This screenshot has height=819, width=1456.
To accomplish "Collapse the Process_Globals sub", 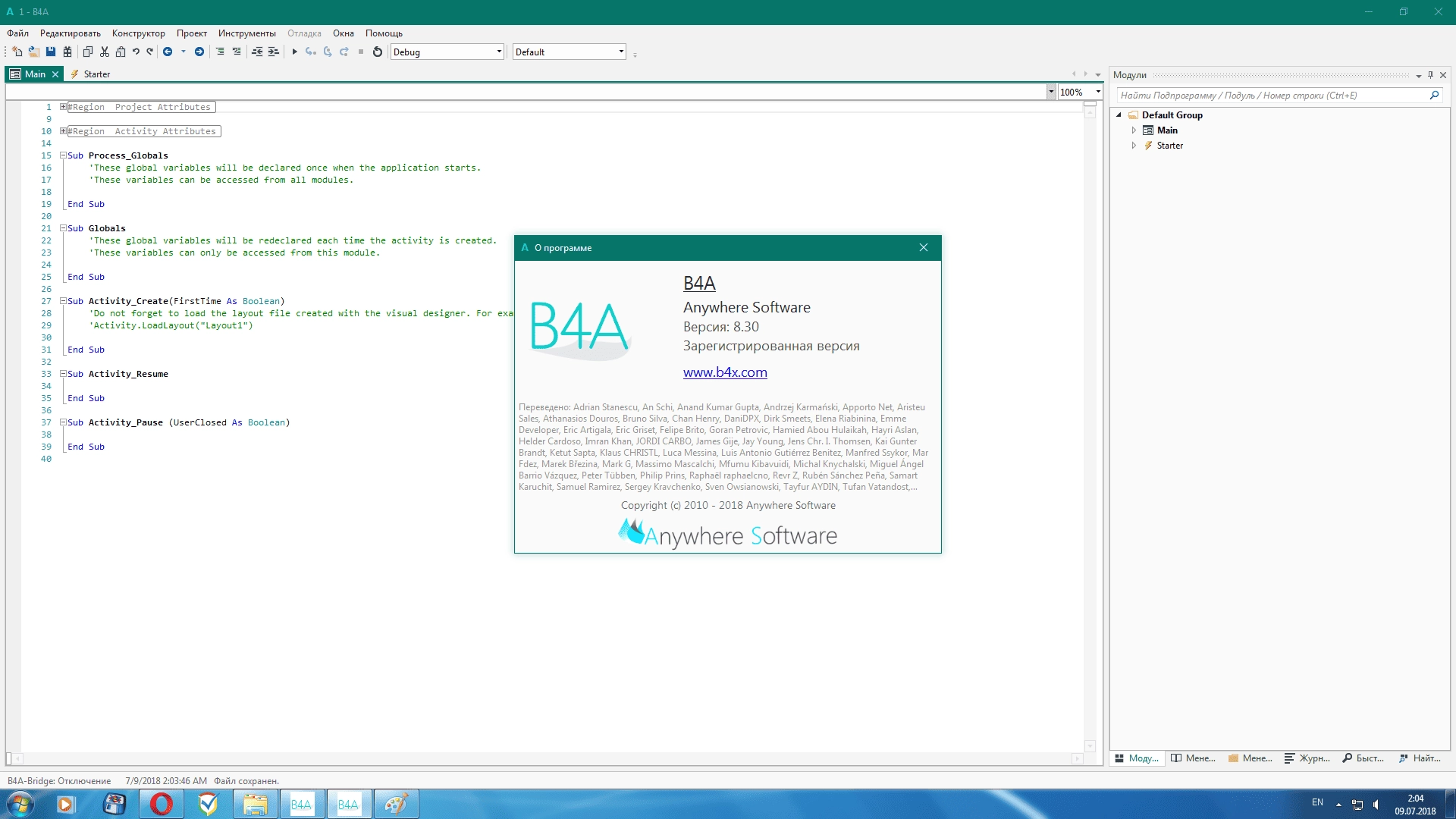I will 64,155.
